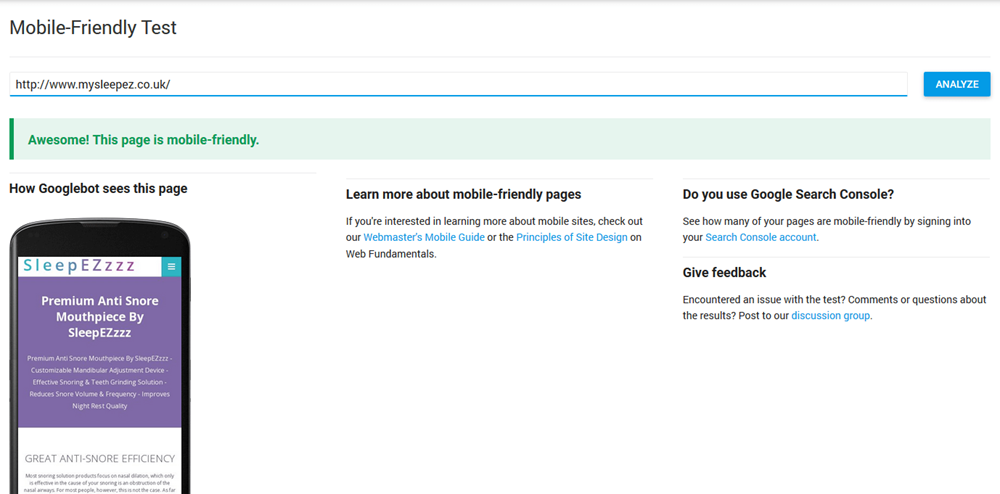Open the Search Console account link
The height and width of the screenshot is (494, 1000).
point(761,237)
